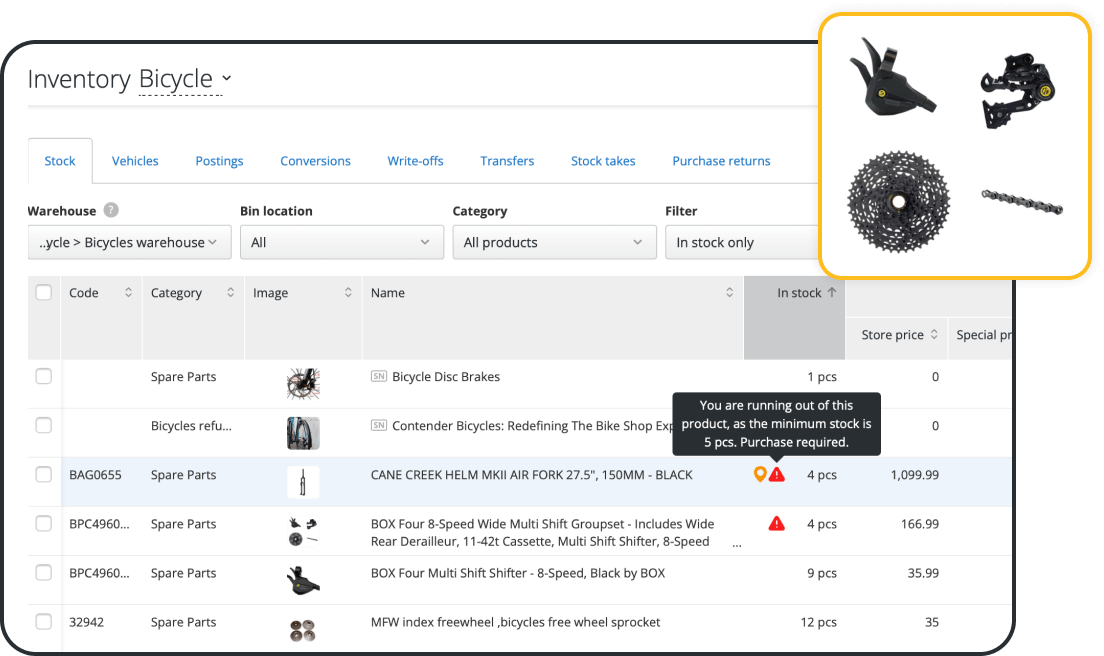Image resolution: width=1104 pixels, height=656 pixels.
Task: Check the box for BAG0655 row
Action: [44, 475]
